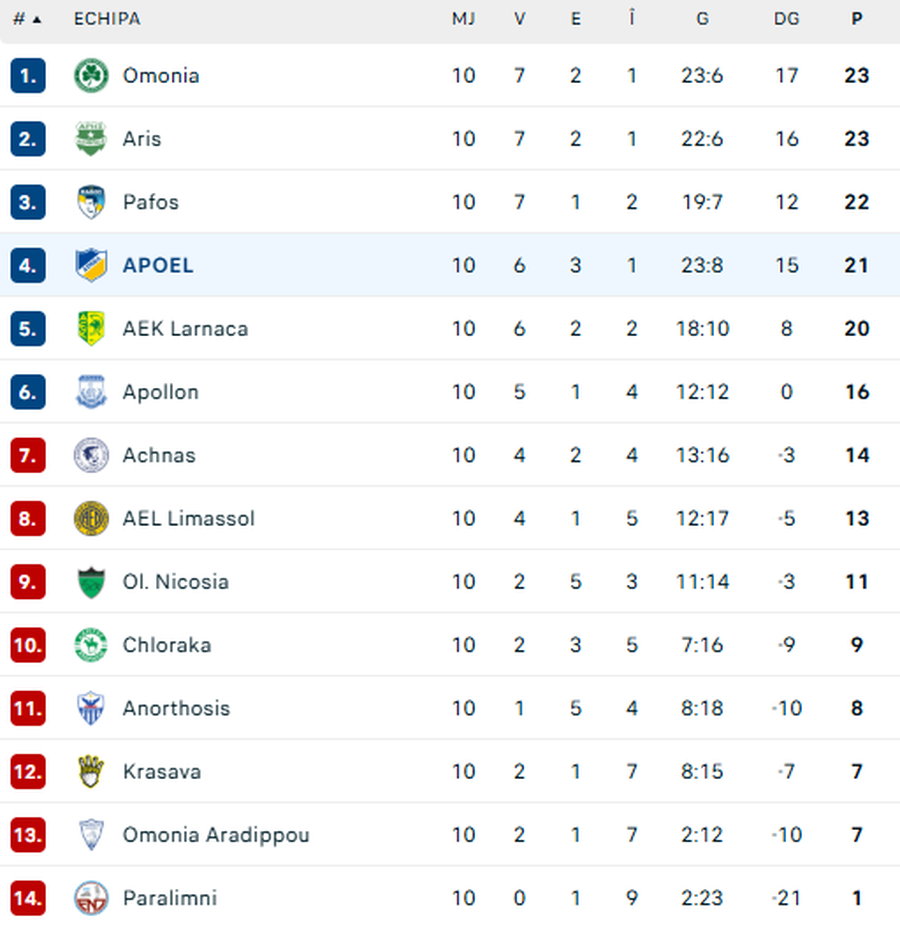
Task: Select the Pafos club logo
Action: pyautogui.click(x=90, y=202)
